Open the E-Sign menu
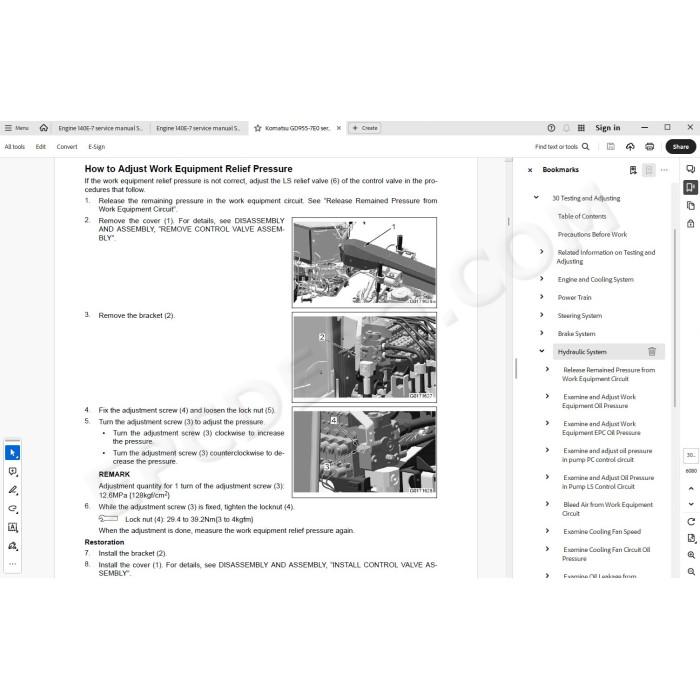Image resolution: width=700 pixels, height=700 pixels. coord(96,146)
